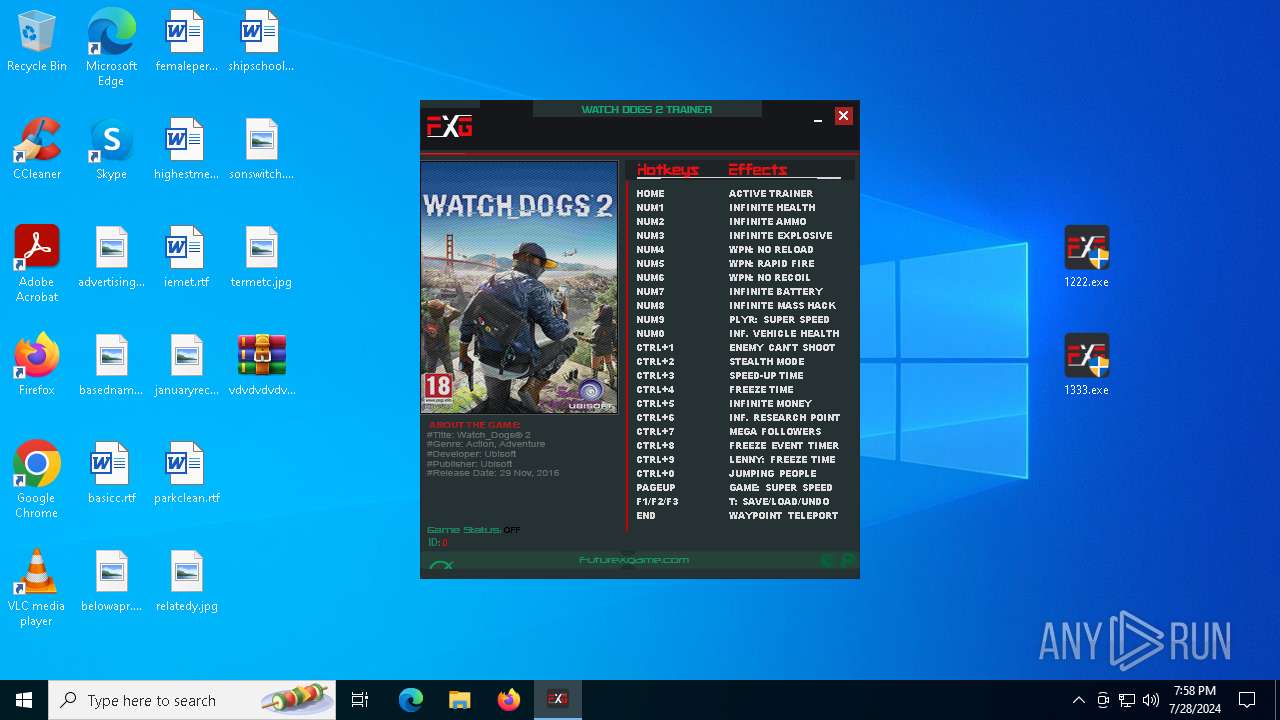Image resolution: width=1280 pixels, height=720 pixels.
Task: Click the left green icon in trainer footer
Action: click(x=828, y=561)
